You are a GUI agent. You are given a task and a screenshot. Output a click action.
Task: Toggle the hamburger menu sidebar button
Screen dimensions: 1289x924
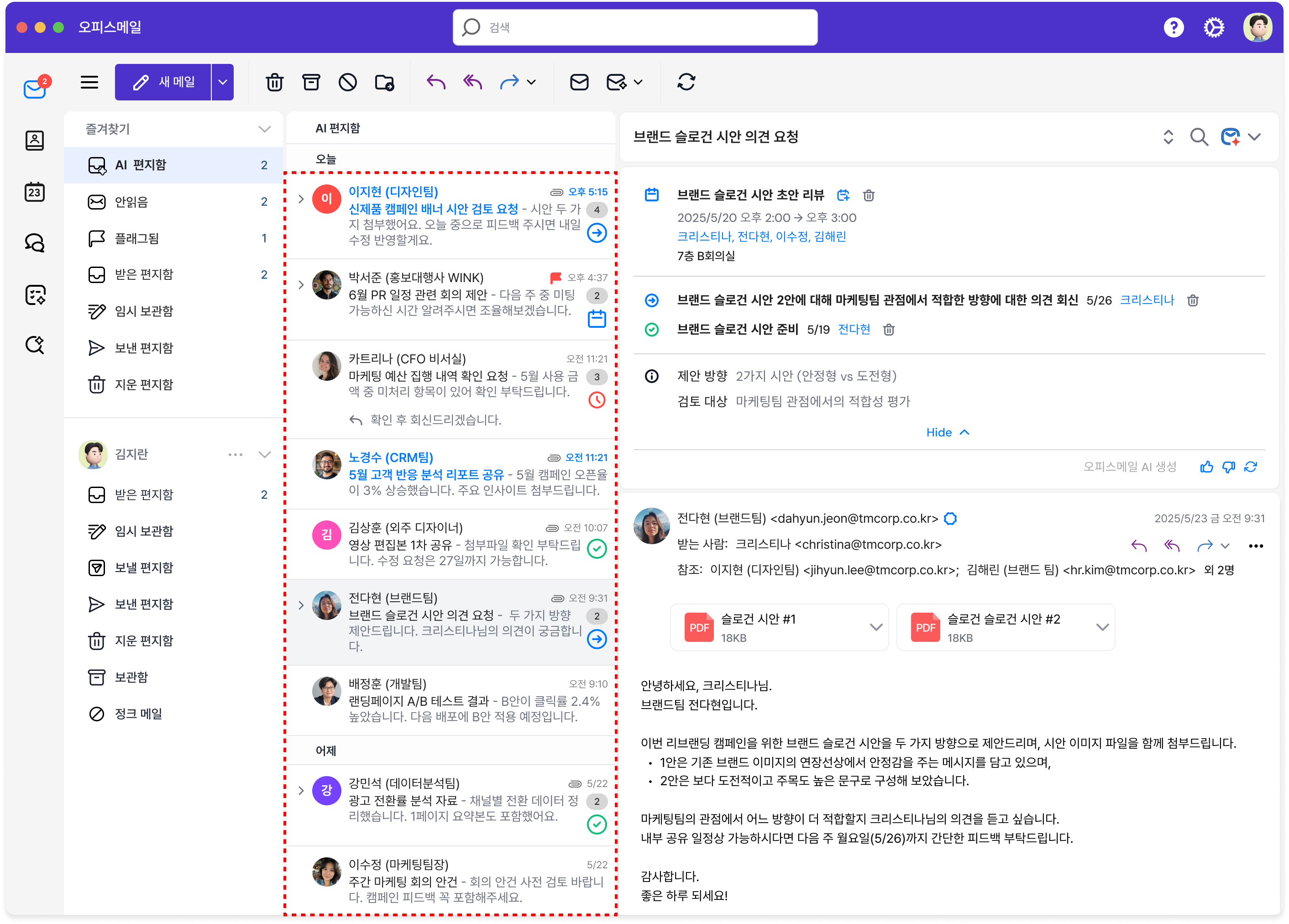click(89, 82)
